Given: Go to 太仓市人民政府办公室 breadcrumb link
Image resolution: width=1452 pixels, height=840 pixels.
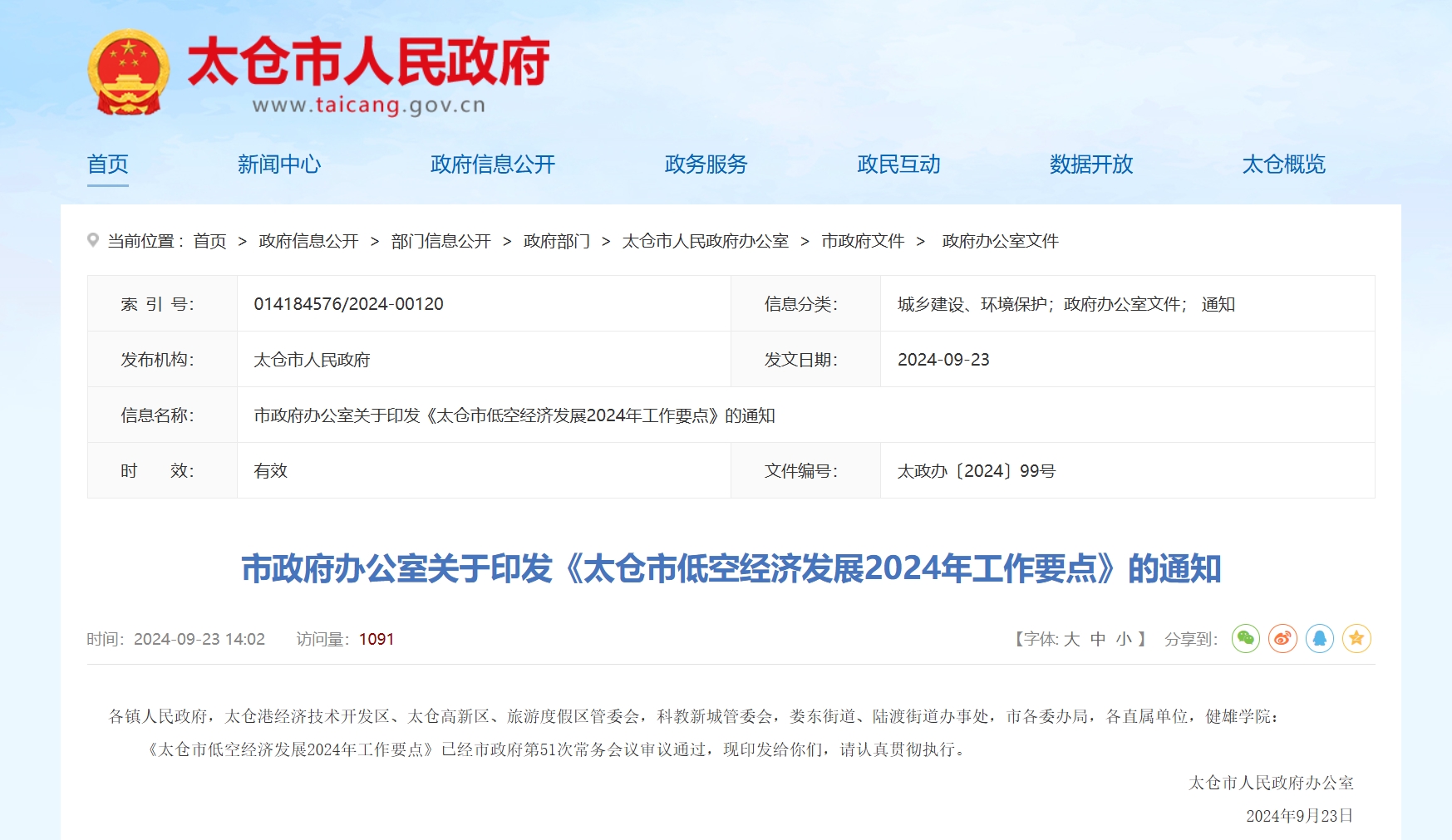Looking at the screenshot, I should tap(705, 241).
